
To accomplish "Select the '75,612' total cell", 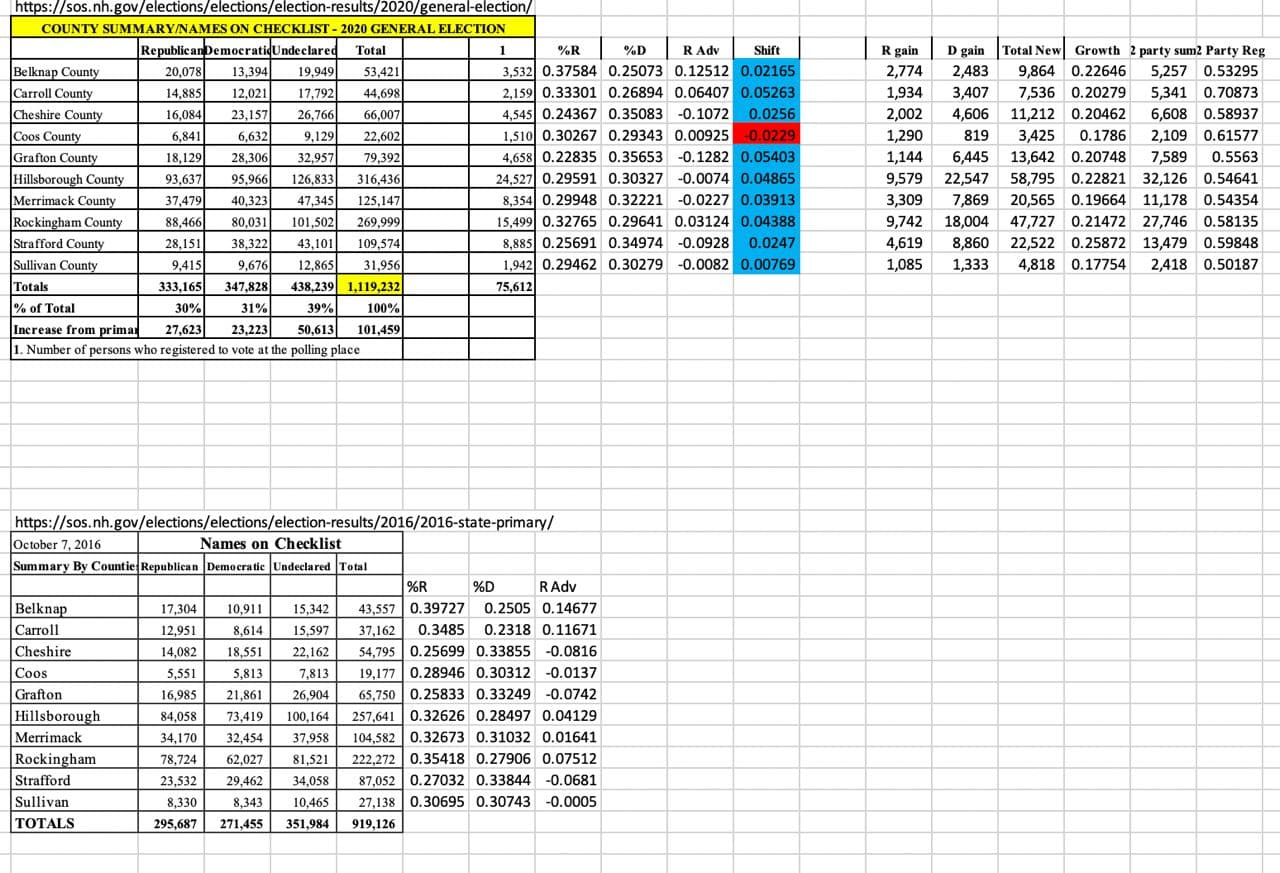I will click(x=502, y=286).
